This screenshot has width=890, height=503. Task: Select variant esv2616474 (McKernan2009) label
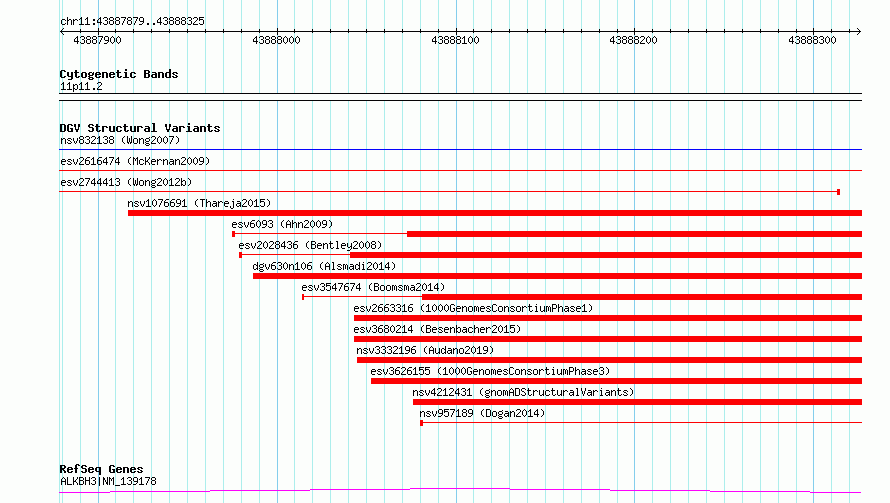[135, 161]
